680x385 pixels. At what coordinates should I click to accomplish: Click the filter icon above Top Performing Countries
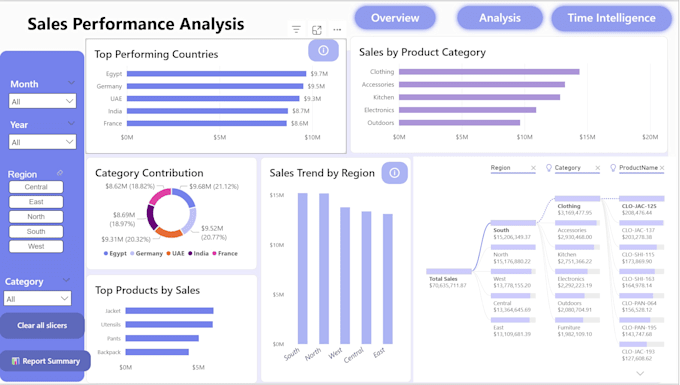click(296, 29)
